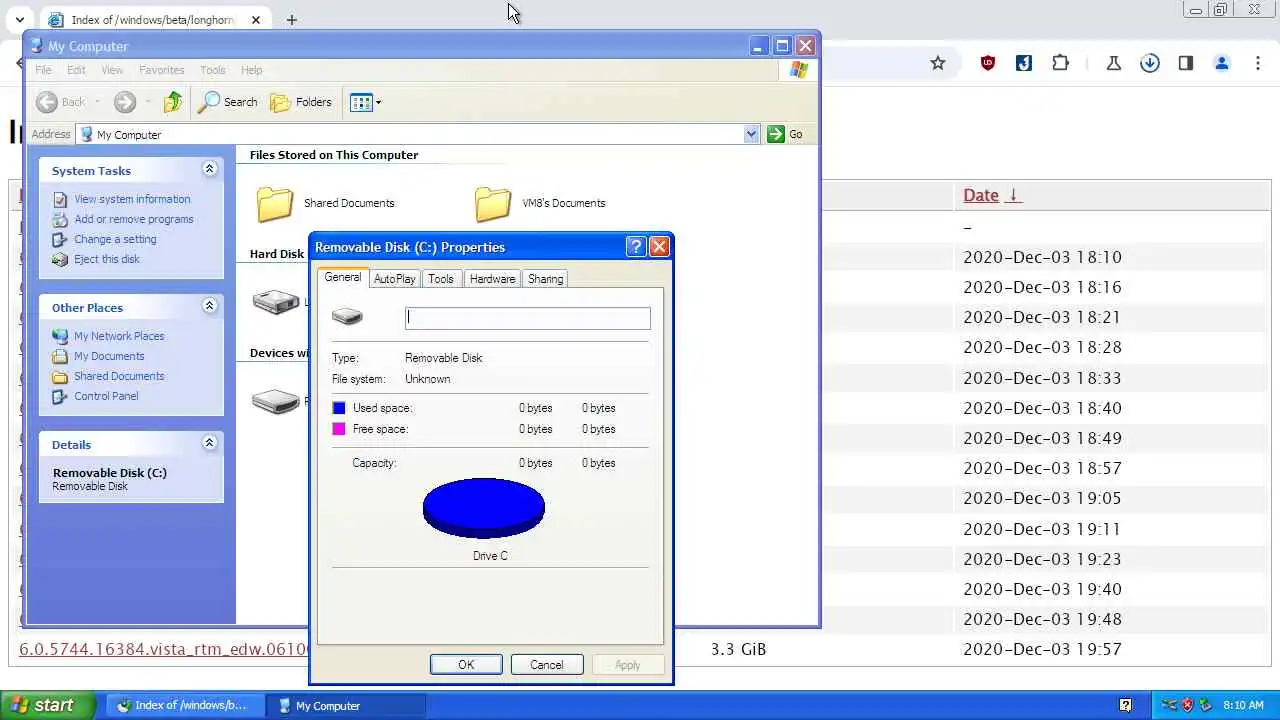
Task: Click the red shield tray icon
Action: 1187,705
